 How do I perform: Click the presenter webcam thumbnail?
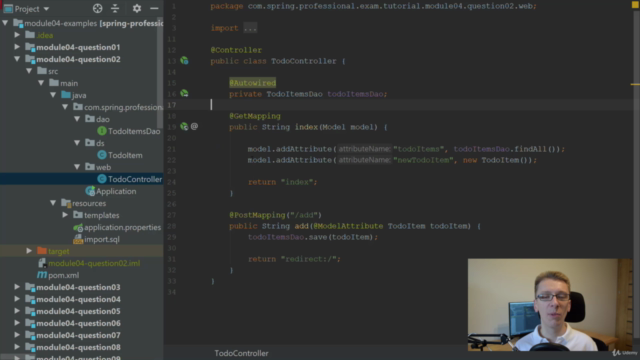549,304
